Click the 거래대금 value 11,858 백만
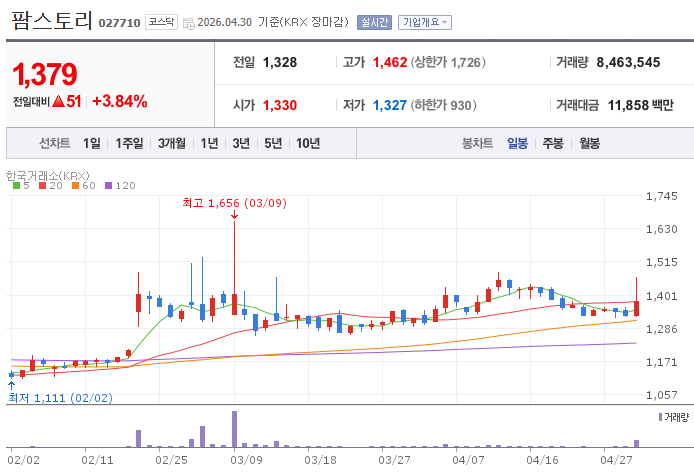Screen dimensions: 694x473 [640, 105]
